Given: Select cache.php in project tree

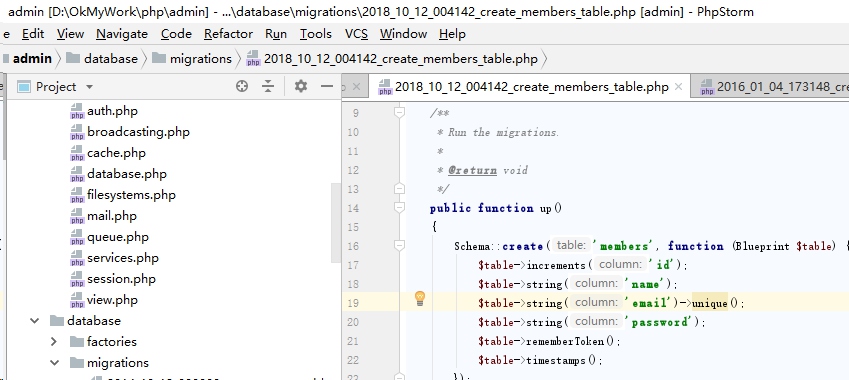Looking at the screenshot, I should [116, 153].
